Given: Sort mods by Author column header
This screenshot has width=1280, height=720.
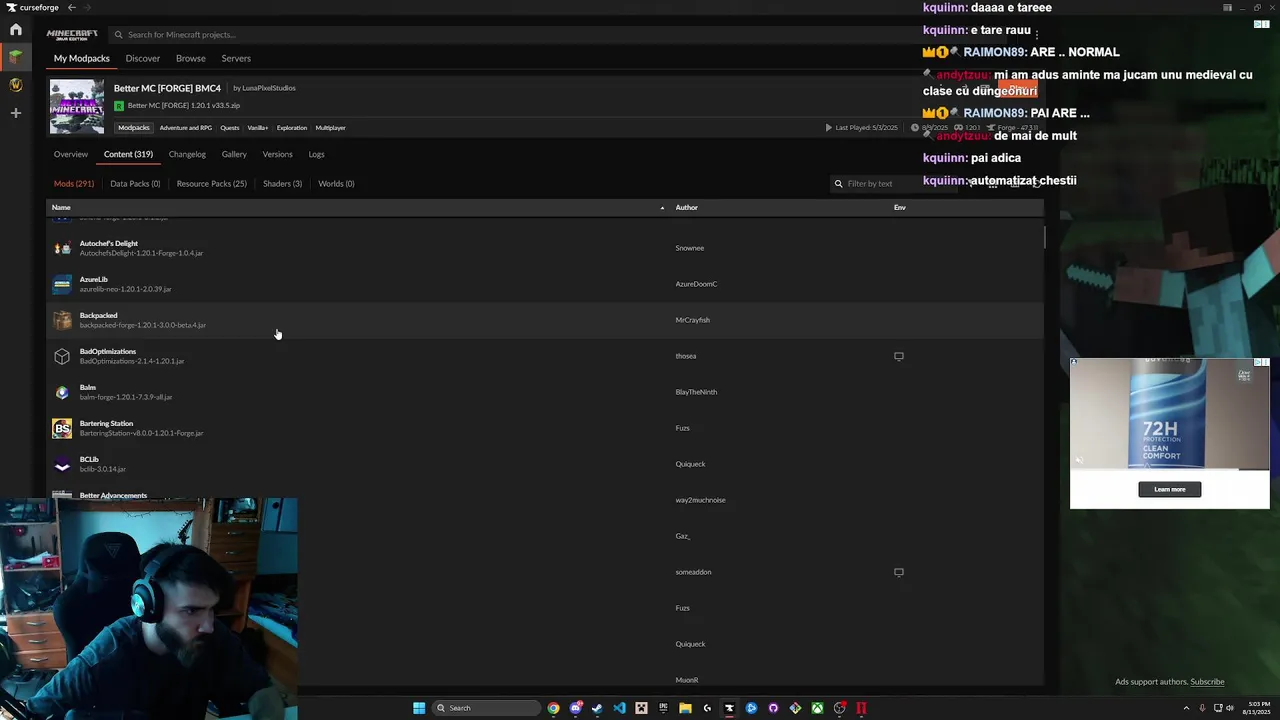Looking at the screenshot, I should [686, 207].
